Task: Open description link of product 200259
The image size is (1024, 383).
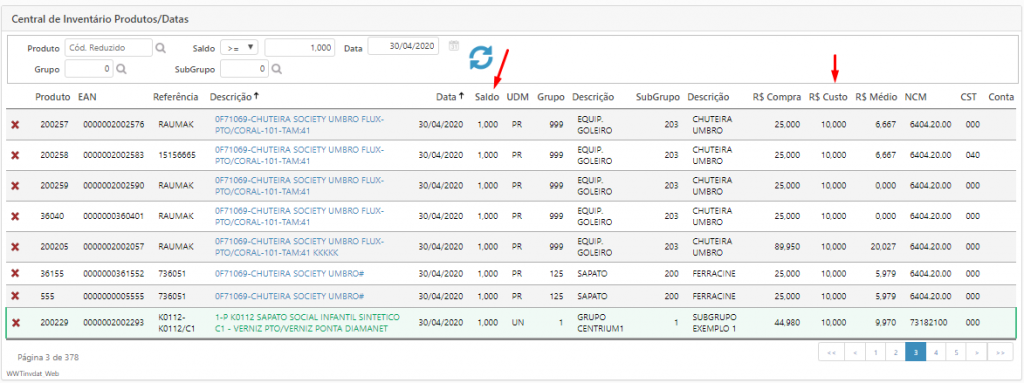Action: pos(299,186)
